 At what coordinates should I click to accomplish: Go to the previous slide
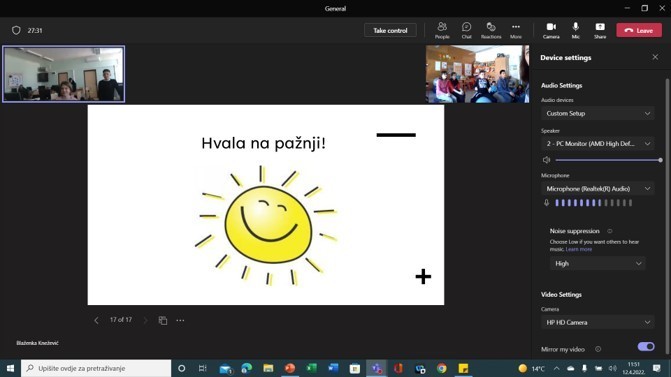coord(96,320)
